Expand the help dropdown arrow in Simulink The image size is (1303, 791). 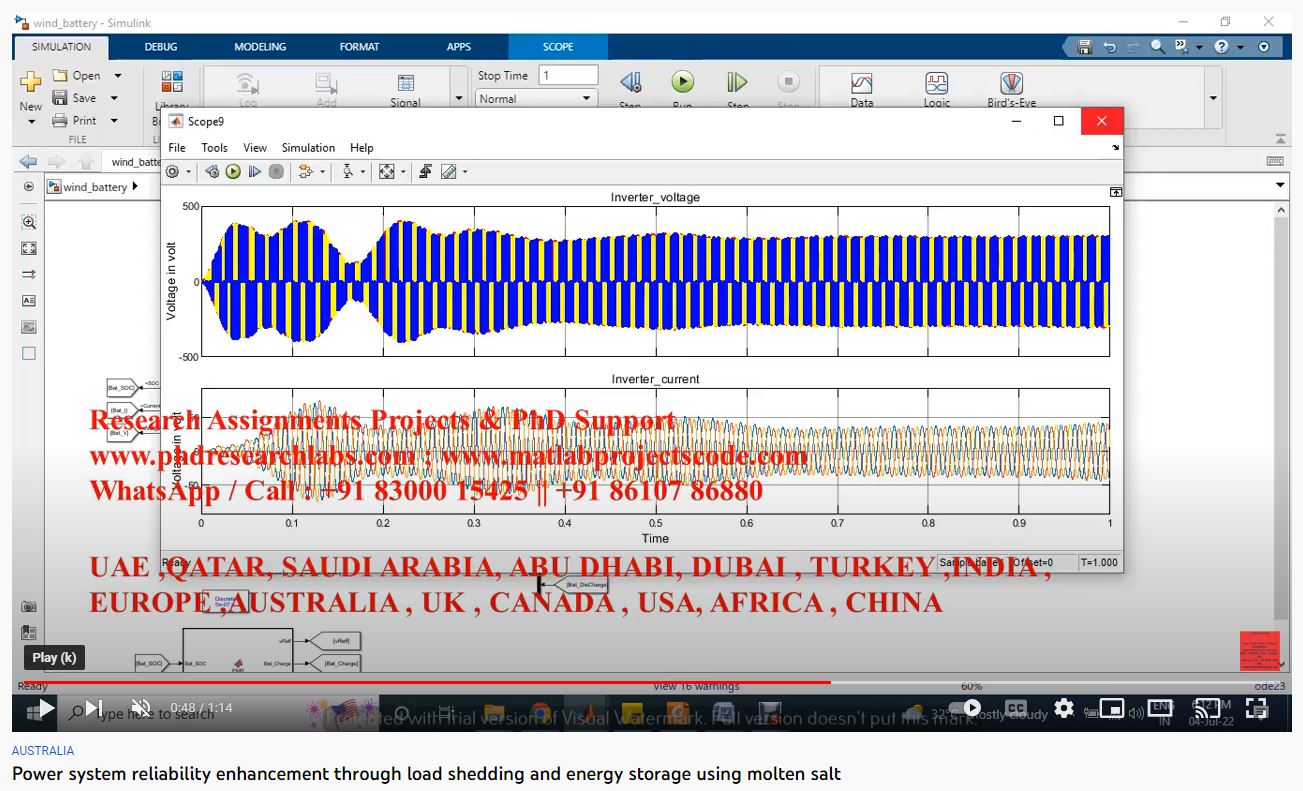[1240, 47]
